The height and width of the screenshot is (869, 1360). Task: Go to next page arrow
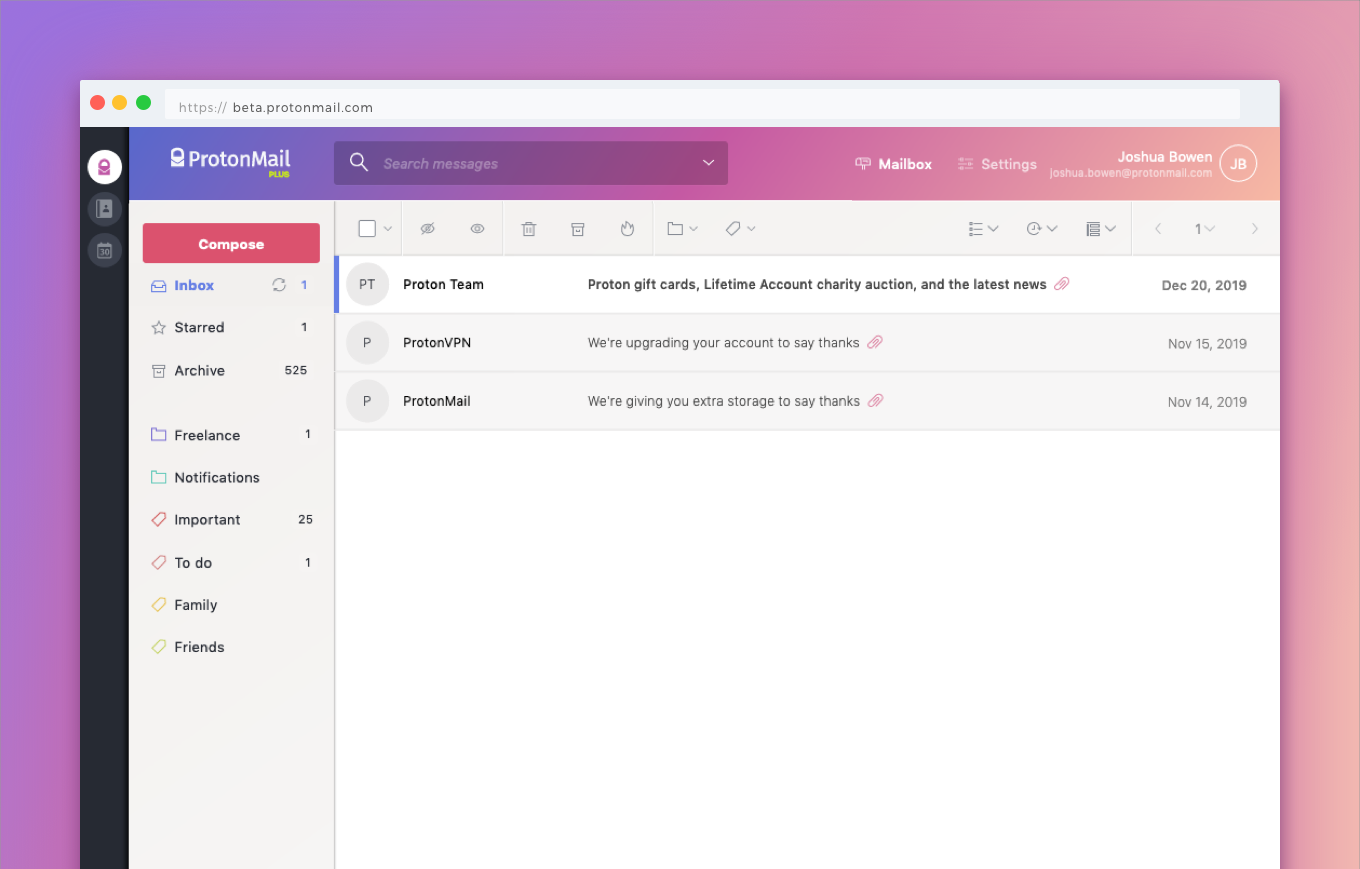(1255, 229)
